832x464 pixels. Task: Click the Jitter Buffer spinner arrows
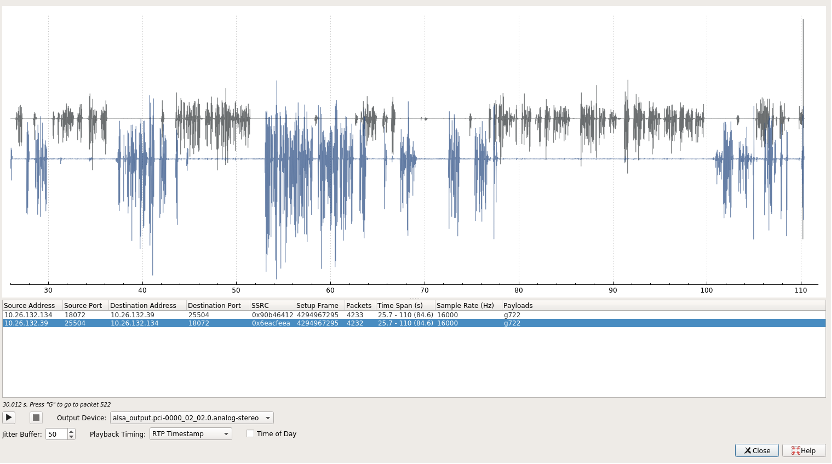70,434
